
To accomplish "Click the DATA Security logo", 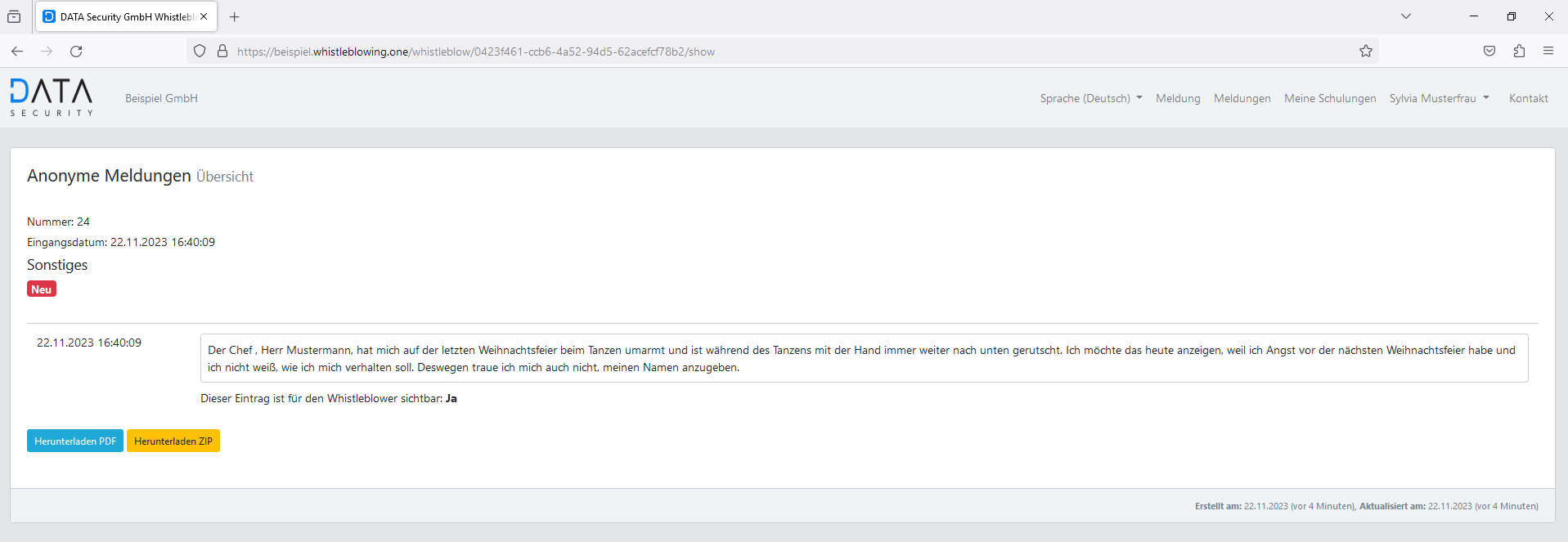I will pyautogui.click(x=52, y=97).
